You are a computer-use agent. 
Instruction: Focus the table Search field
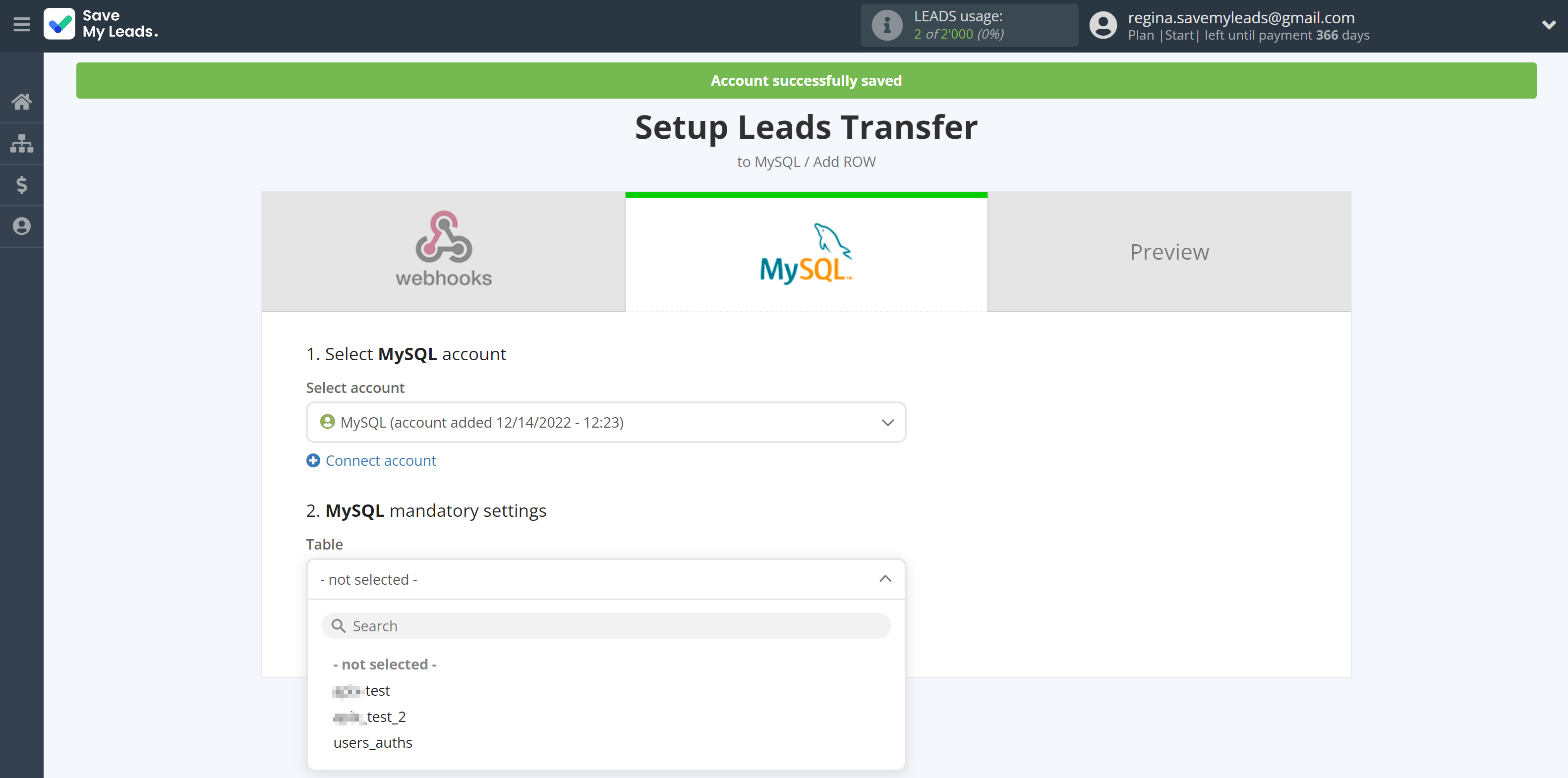(606, 626)
